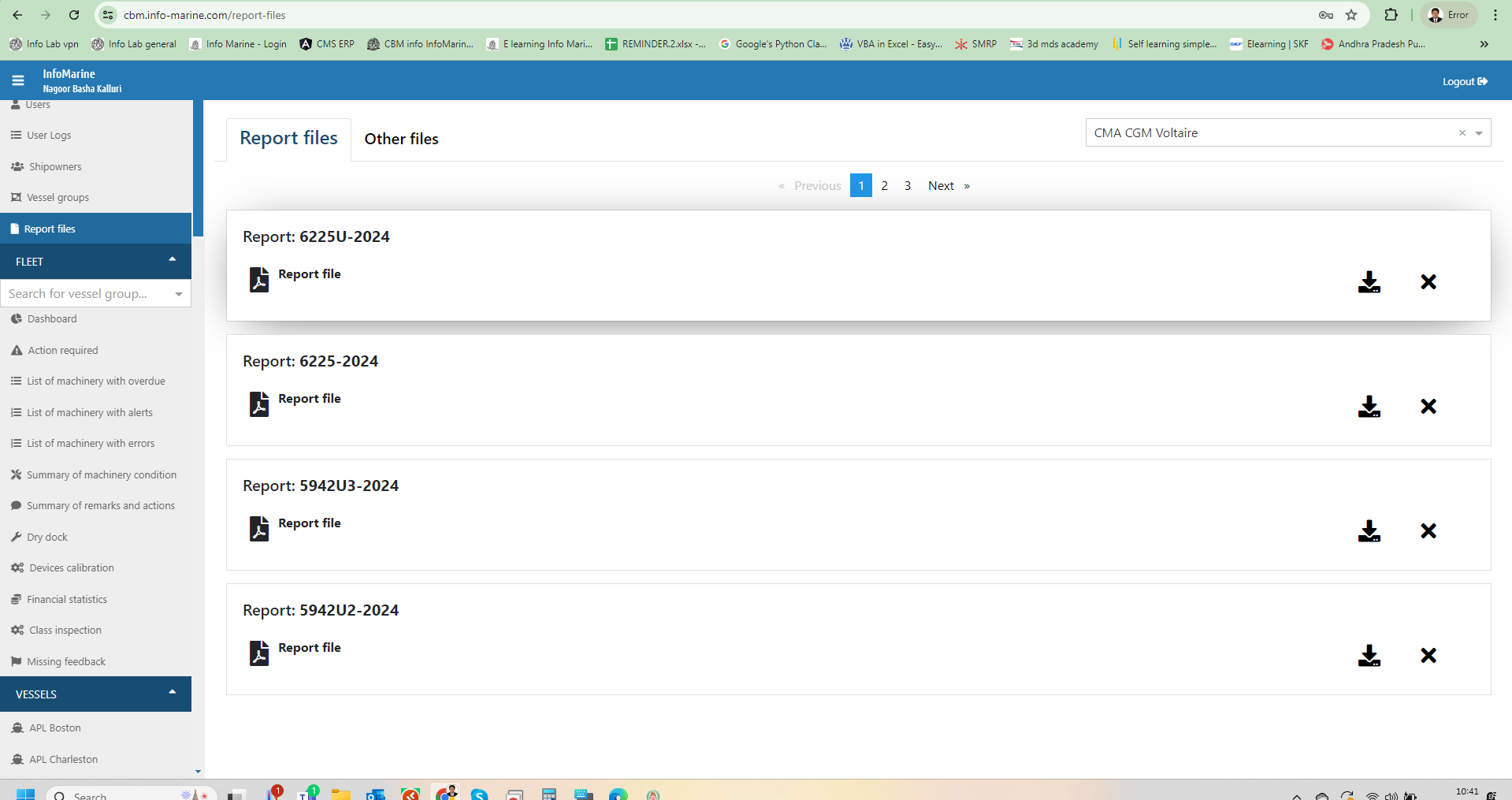
Task: Go to page 2 of reports
Action: click(x=884, y=186)
